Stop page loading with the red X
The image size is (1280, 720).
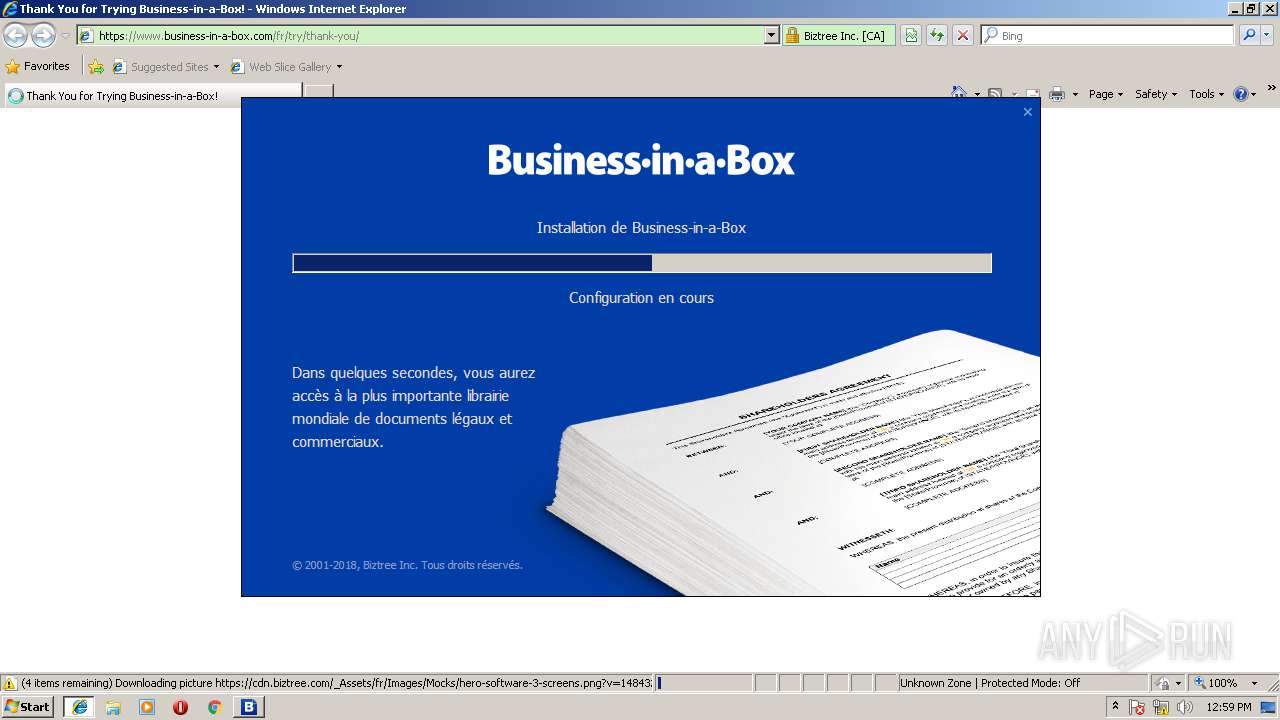[963, 36]
